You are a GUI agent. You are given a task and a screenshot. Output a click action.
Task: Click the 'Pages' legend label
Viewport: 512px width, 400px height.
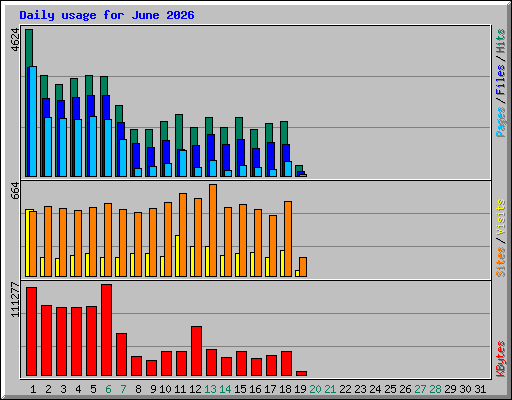pyautogui.click(x=501, y=122)
